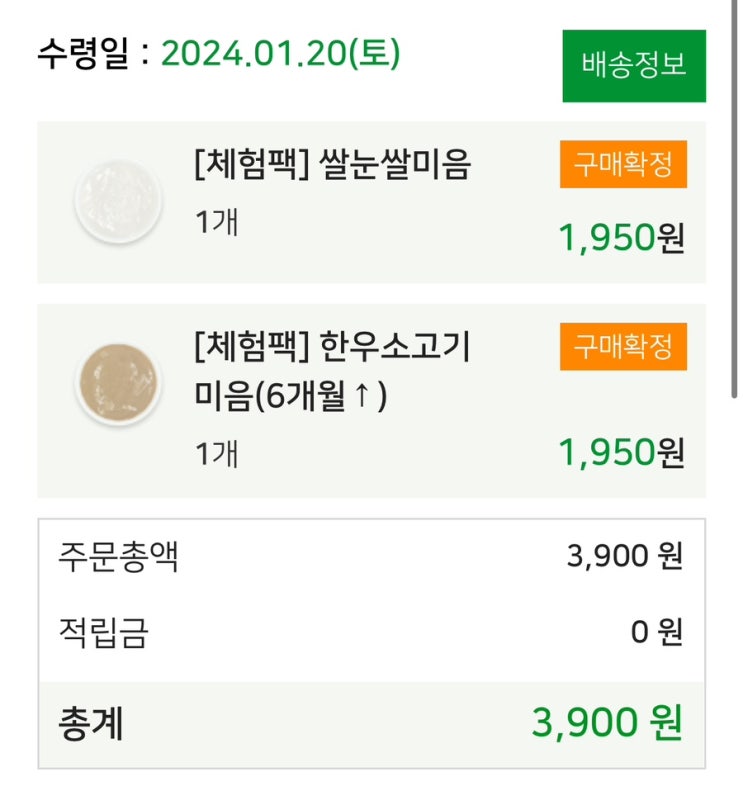Click the 1개 quantity under 한우소고기 미음
This screenshot has height=786, width=743.
(216, 453)
